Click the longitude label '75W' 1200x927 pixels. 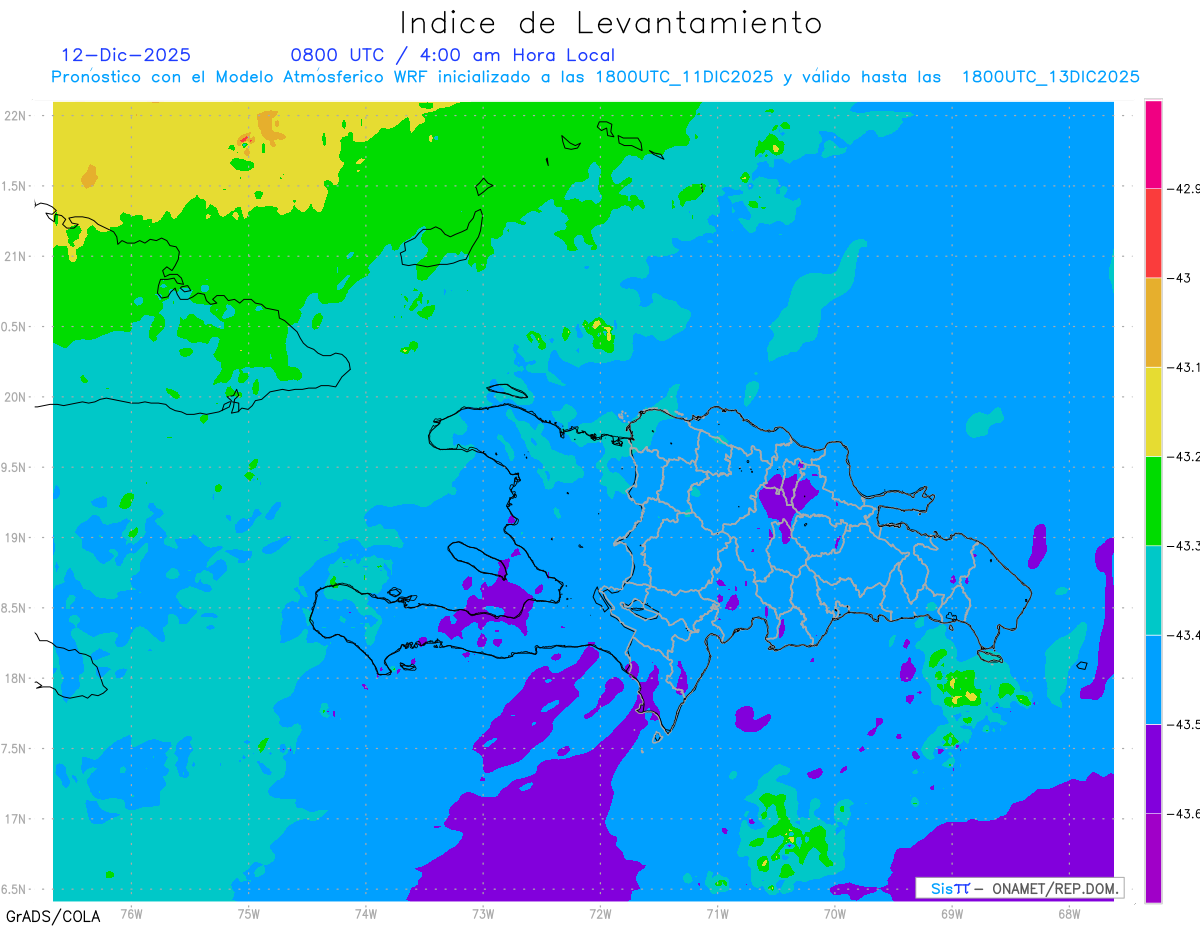(249, 913)
